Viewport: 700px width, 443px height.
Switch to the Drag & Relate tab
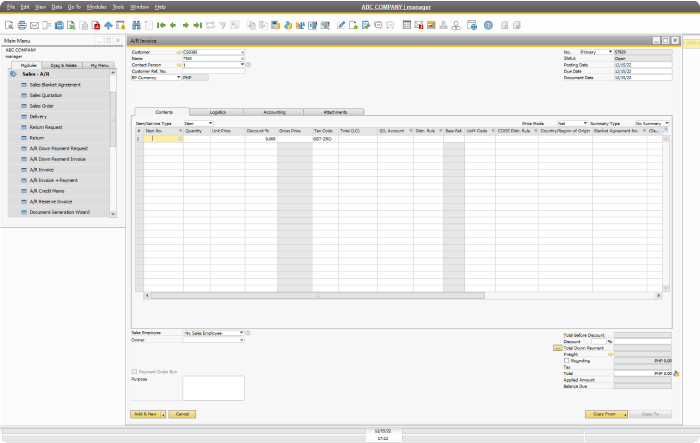coord(63,65)
